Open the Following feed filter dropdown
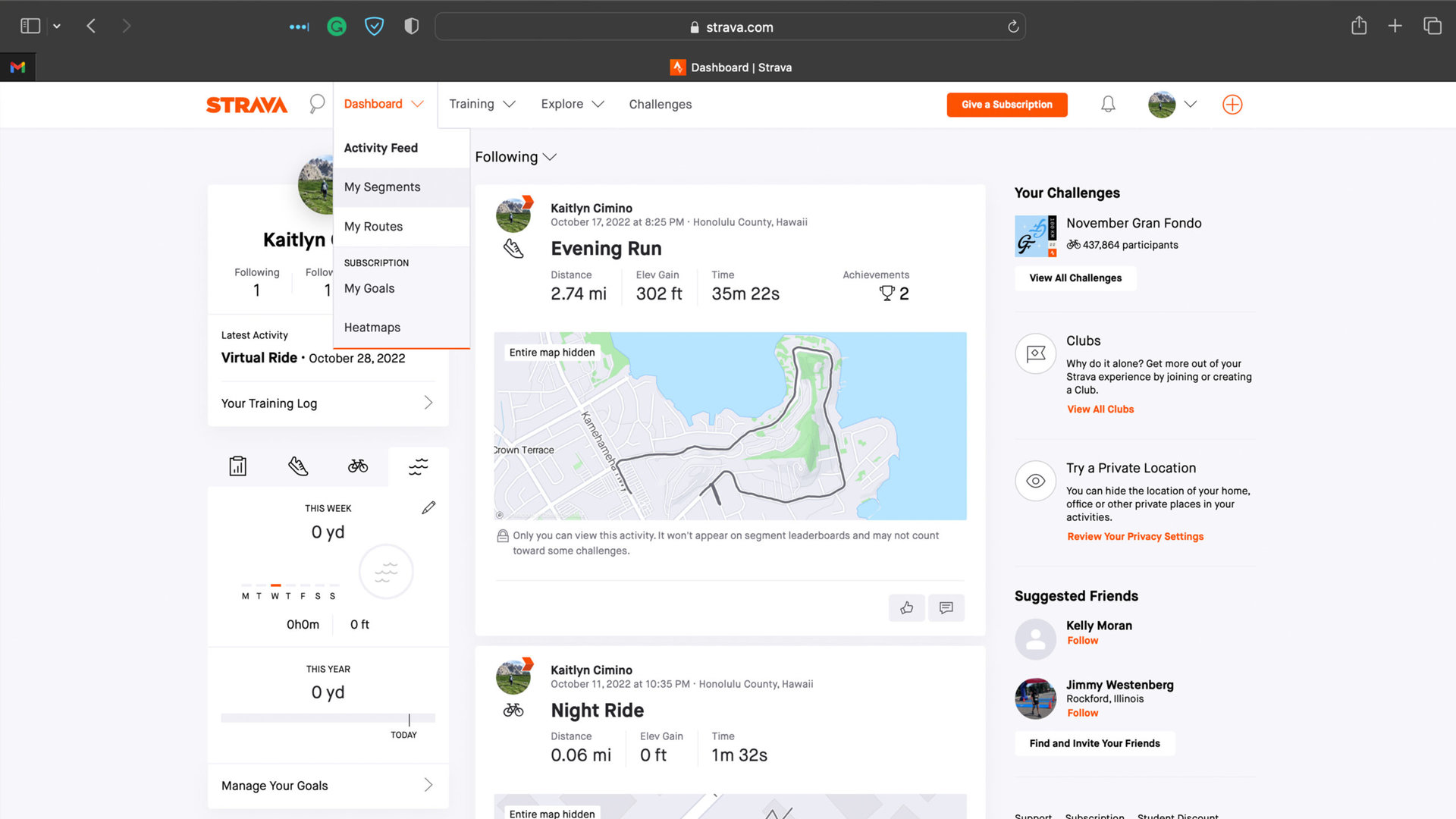The height and width of the screenshot is (819, 1456). coord(516,157)
